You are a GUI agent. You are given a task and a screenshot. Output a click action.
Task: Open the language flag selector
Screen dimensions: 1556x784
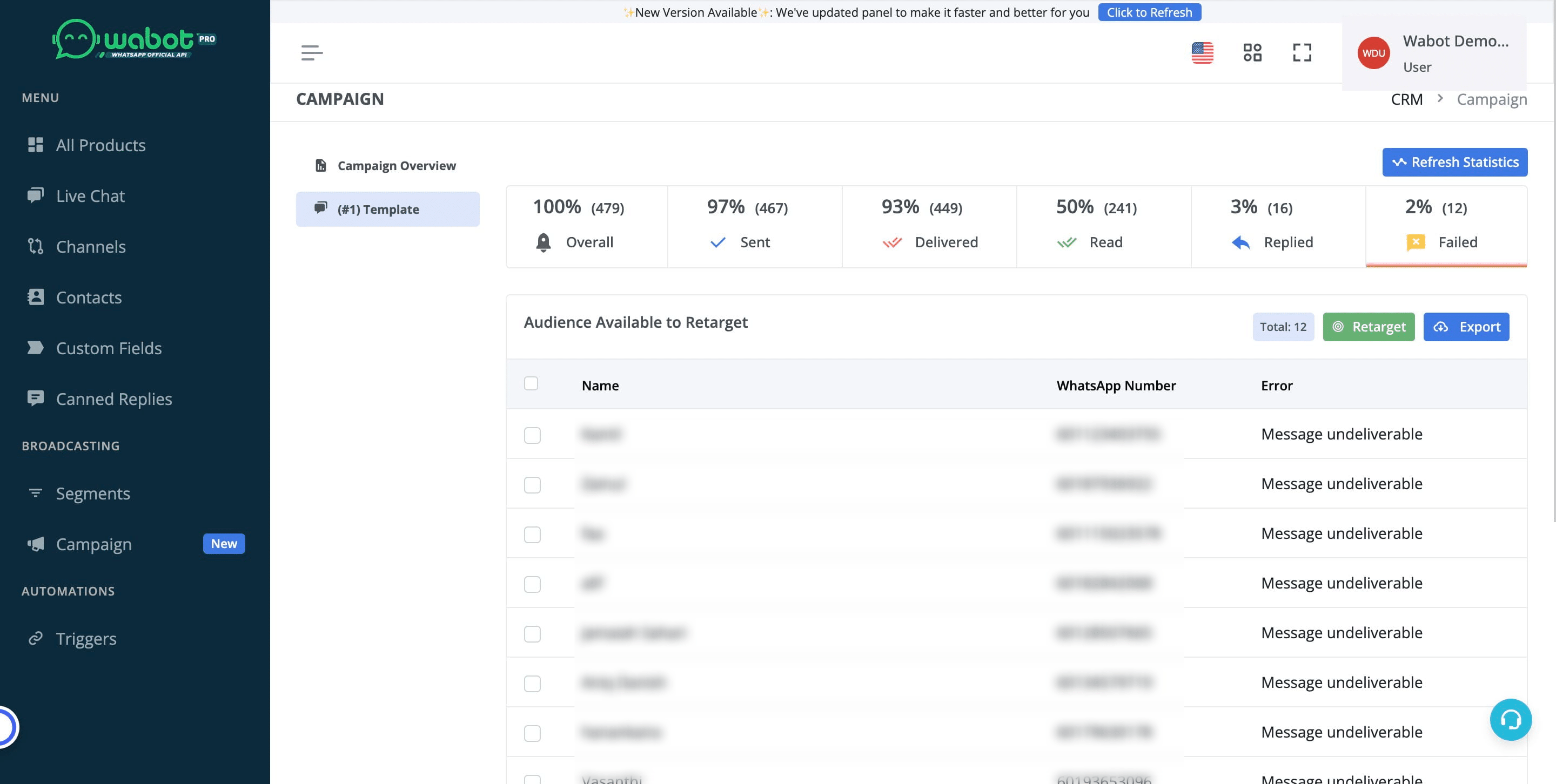(x=1202, y=52)
